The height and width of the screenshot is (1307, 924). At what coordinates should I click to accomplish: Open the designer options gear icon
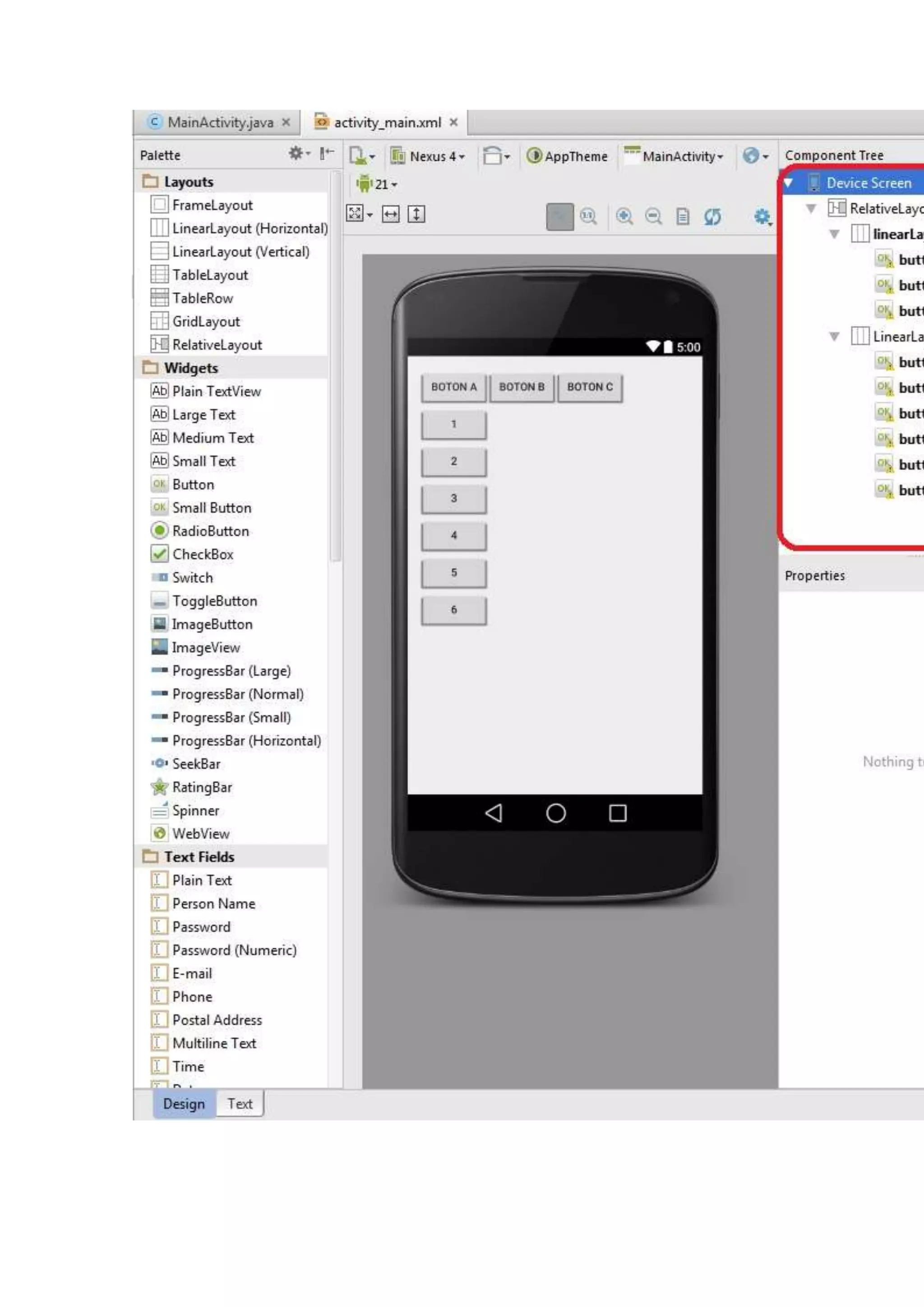click(x=762, y=216)
